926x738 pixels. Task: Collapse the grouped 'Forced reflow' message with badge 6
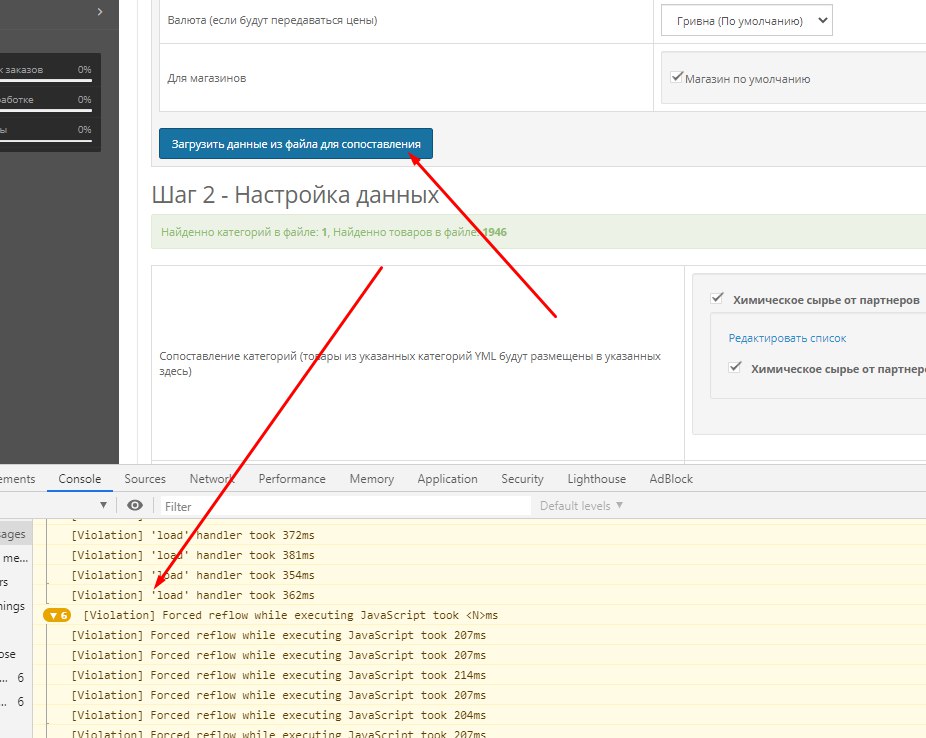click(57, 615)
